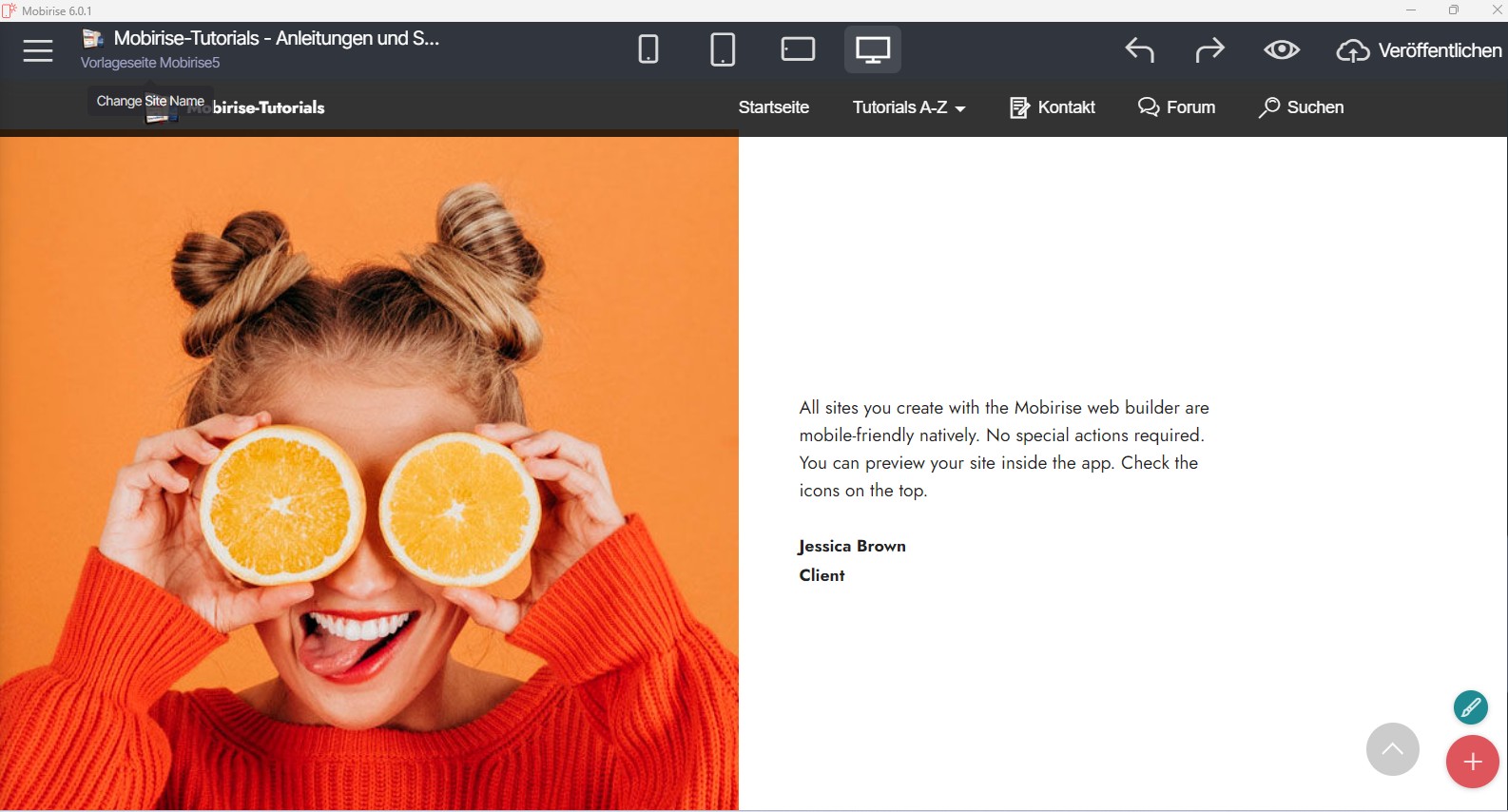
Task: Edit the Jessica Brown name text
Action: [852, 546]
